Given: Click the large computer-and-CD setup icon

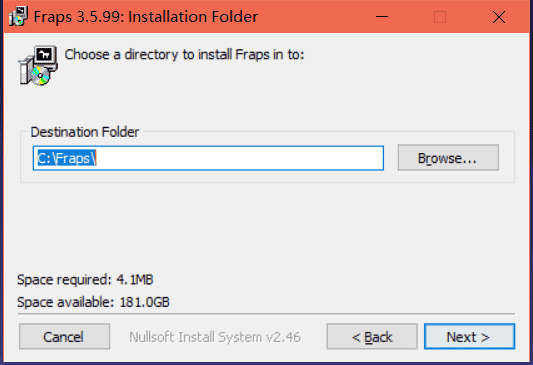Looking at the screenshot, I should point(38,65).
